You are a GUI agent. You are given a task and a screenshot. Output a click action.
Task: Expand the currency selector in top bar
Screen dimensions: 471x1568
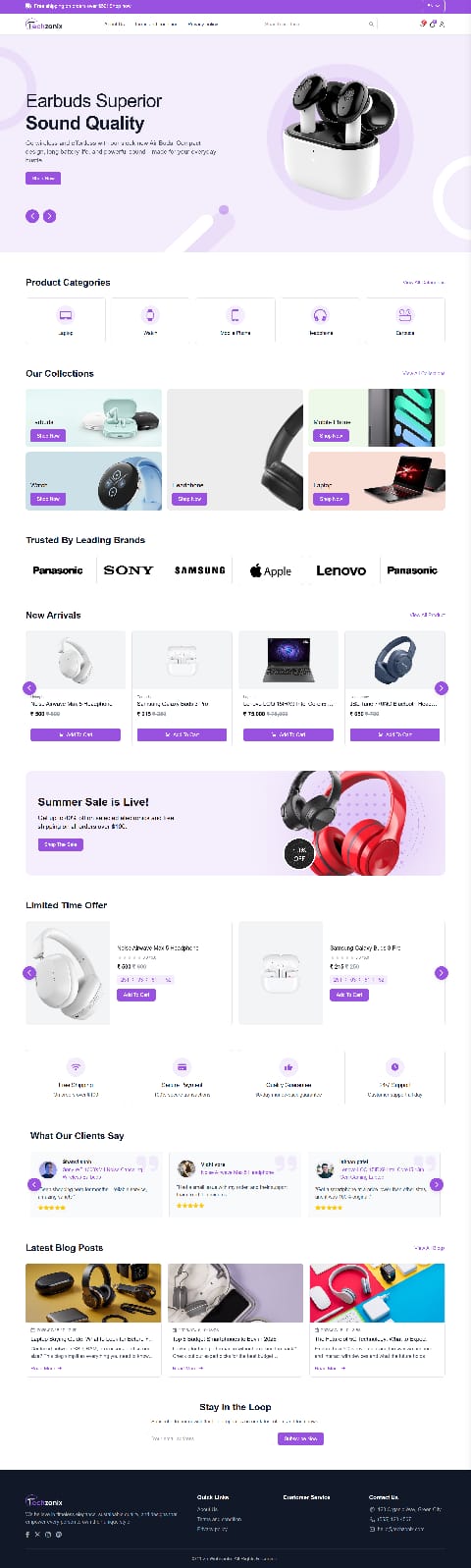[434, 5]
